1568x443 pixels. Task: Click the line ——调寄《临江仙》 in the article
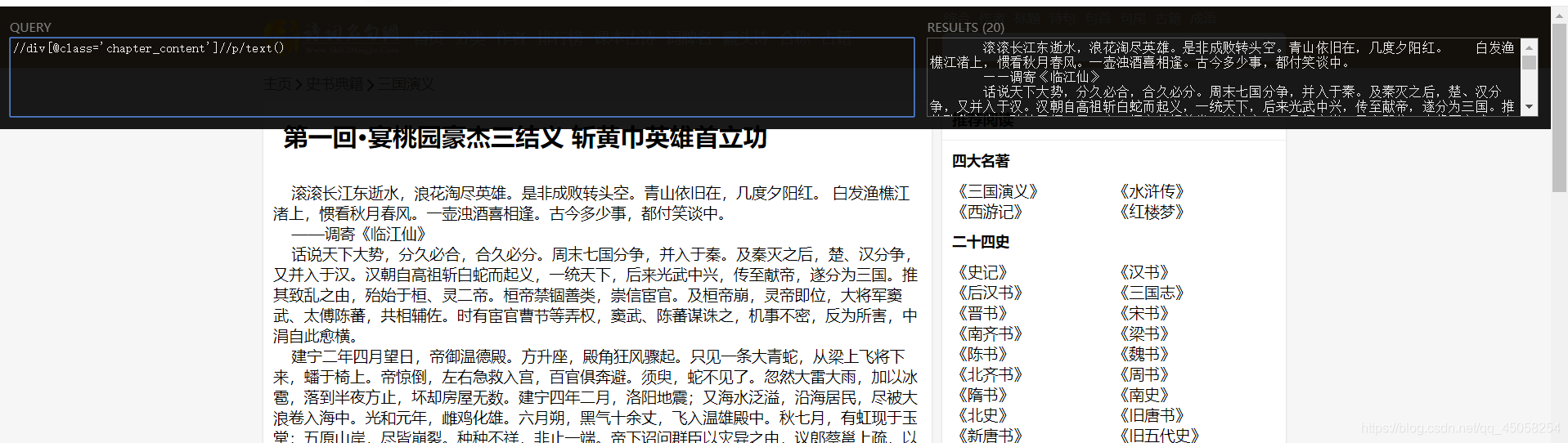coord(360,234)
